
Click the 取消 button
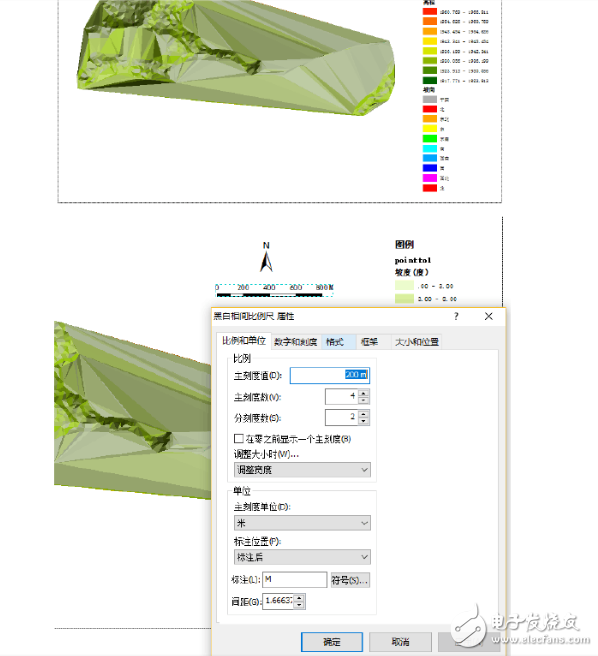point(400,642)
